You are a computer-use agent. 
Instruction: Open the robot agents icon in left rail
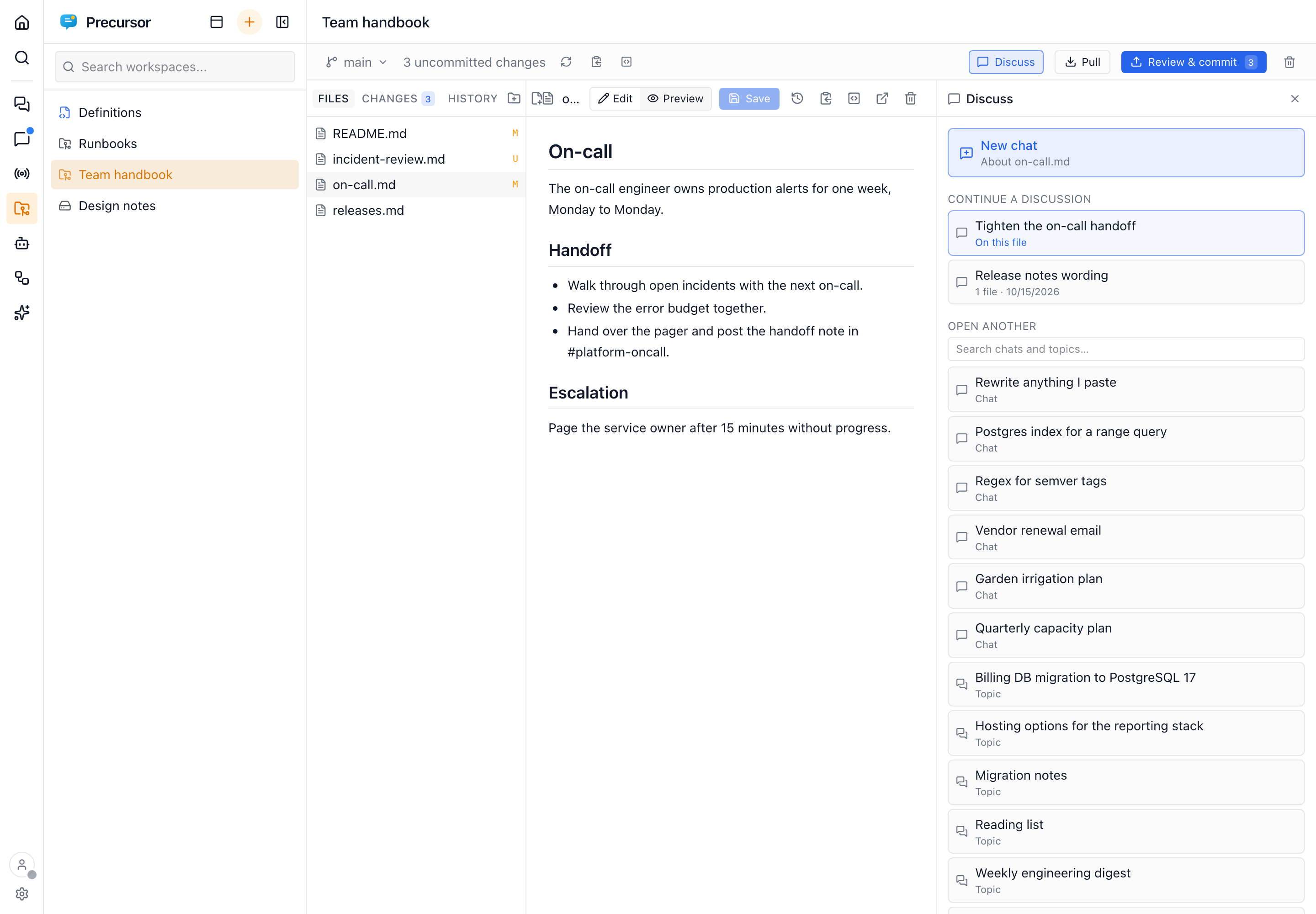22,244
